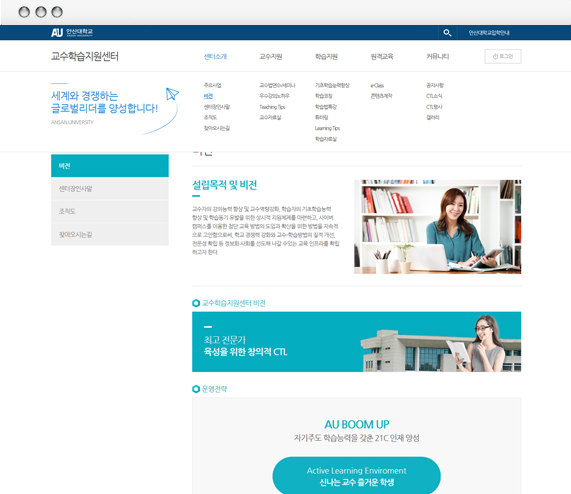Viewport: 571px width, 494px height.
Task: Click hexagon bullet beside 운영전략 heading
Action: (196, 389)
